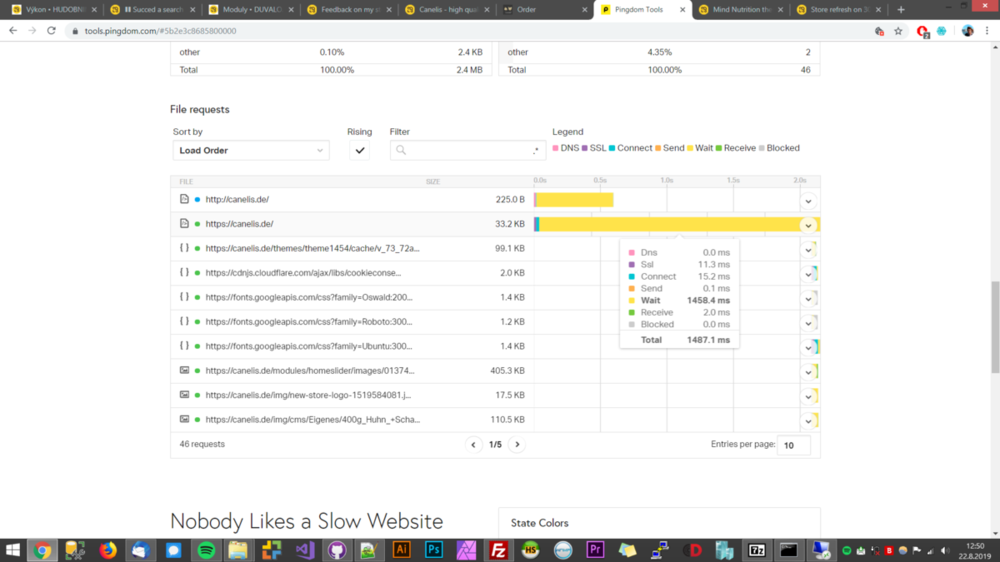The height and width of the screenshot is (562, 1000).
Task: Open Chrome's three-dot menu
Action: point(987,31)
